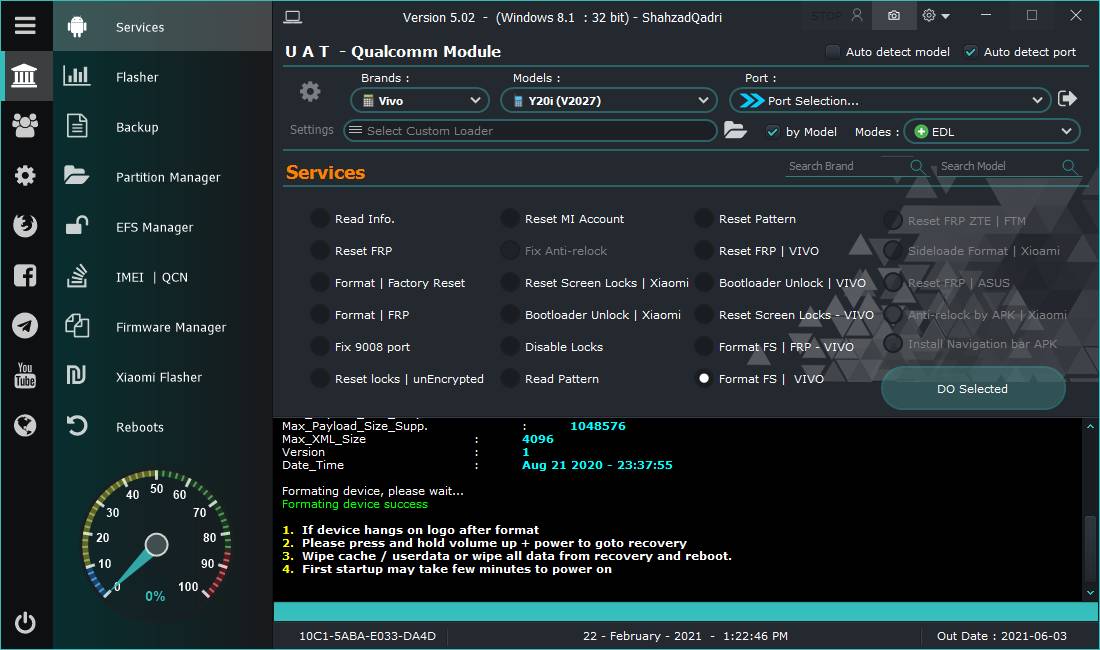The height and width of the screenshot is (650, 1100).
Task: Click the power icon at bottom left
Action: pos(25,622)
